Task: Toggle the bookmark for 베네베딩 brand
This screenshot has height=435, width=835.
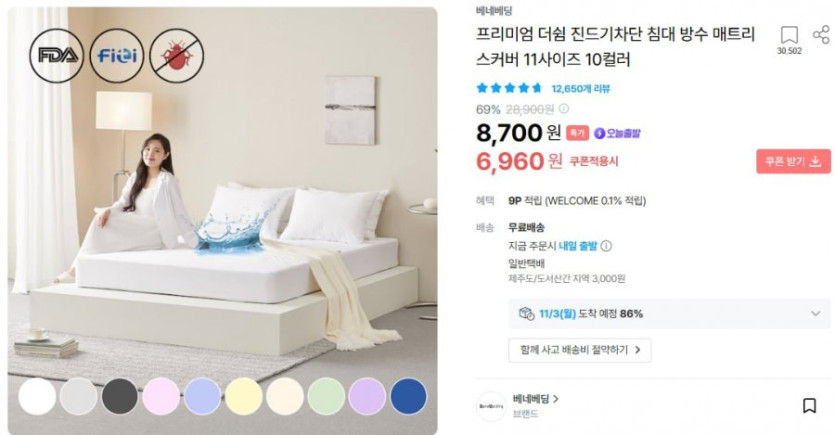Action: coord(809,406)
